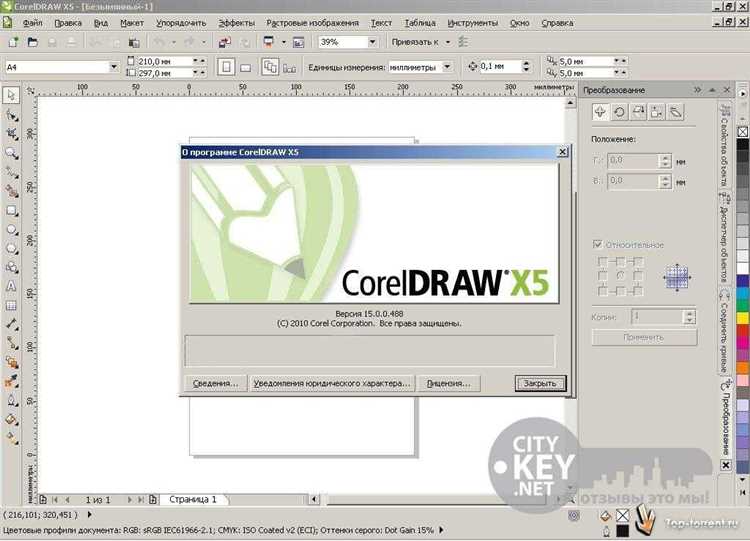Click the Сведения... button
Screen dimensions: 750x541
point(215,383)
